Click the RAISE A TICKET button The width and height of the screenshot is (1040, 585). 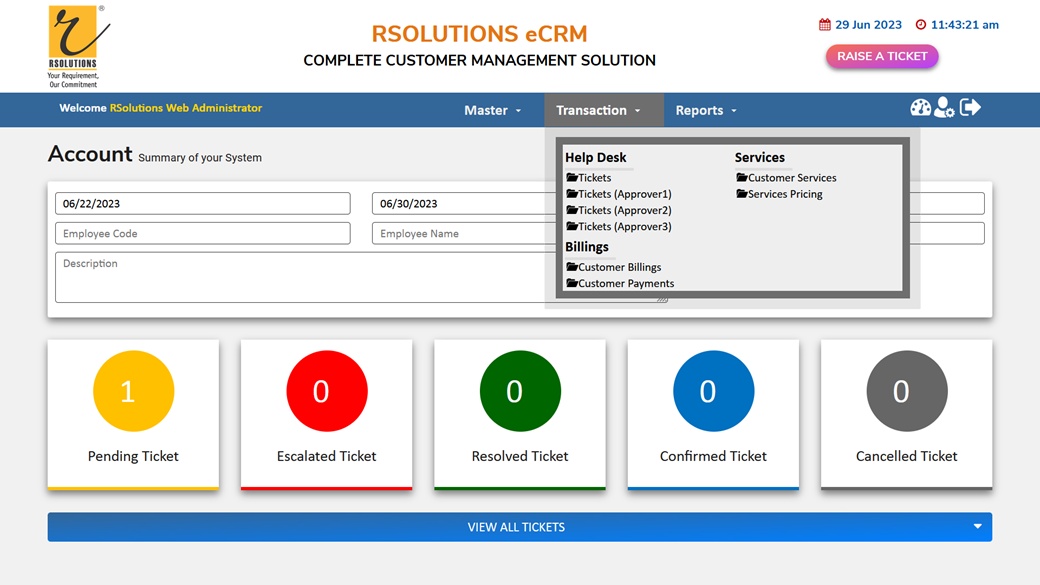pyautogui.click(x=882, y=57)
